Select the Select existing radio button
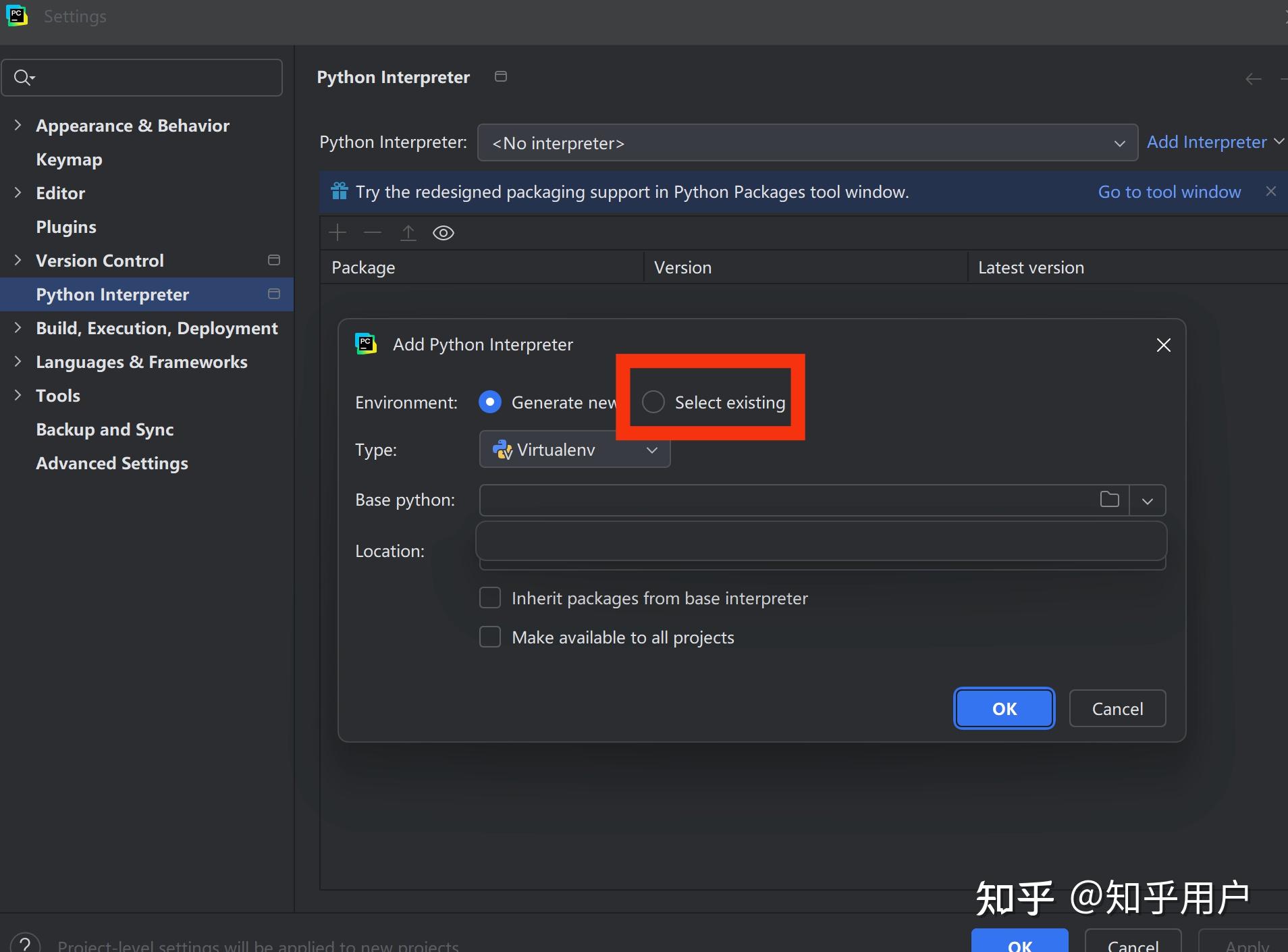Screen dimensions: 1288x952 tap(653, 402)
